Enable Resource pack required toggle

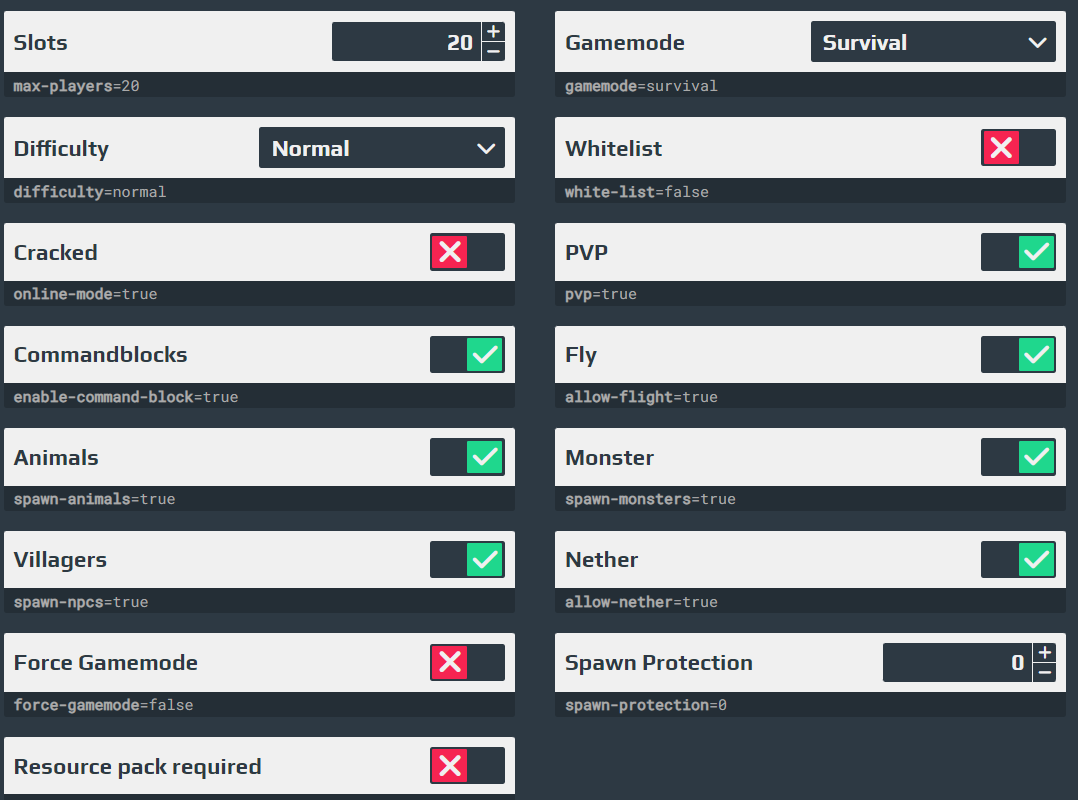pos(468,765)
